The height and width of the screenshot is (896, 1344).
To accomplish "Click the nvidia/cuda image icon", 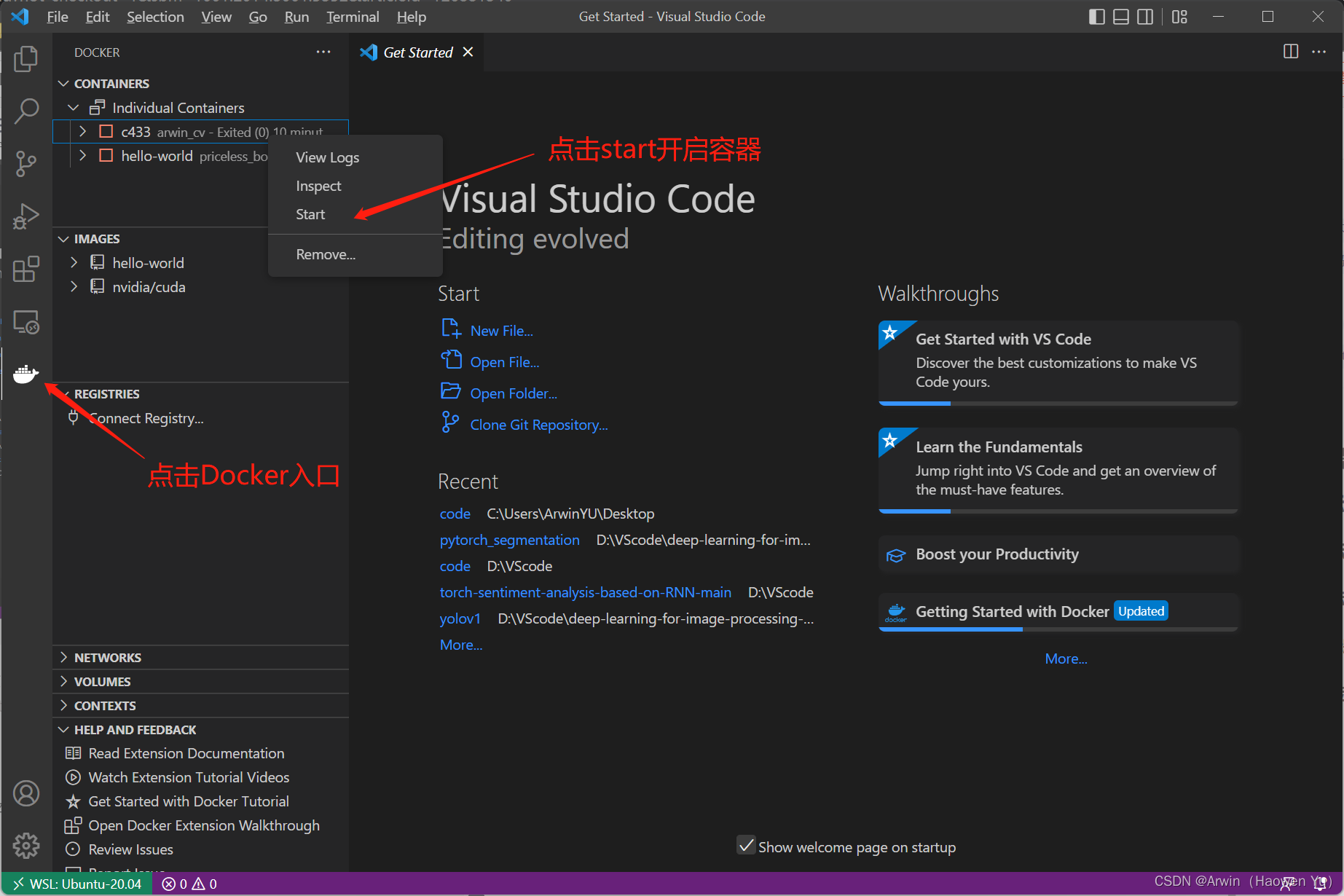I will (97, 286).
